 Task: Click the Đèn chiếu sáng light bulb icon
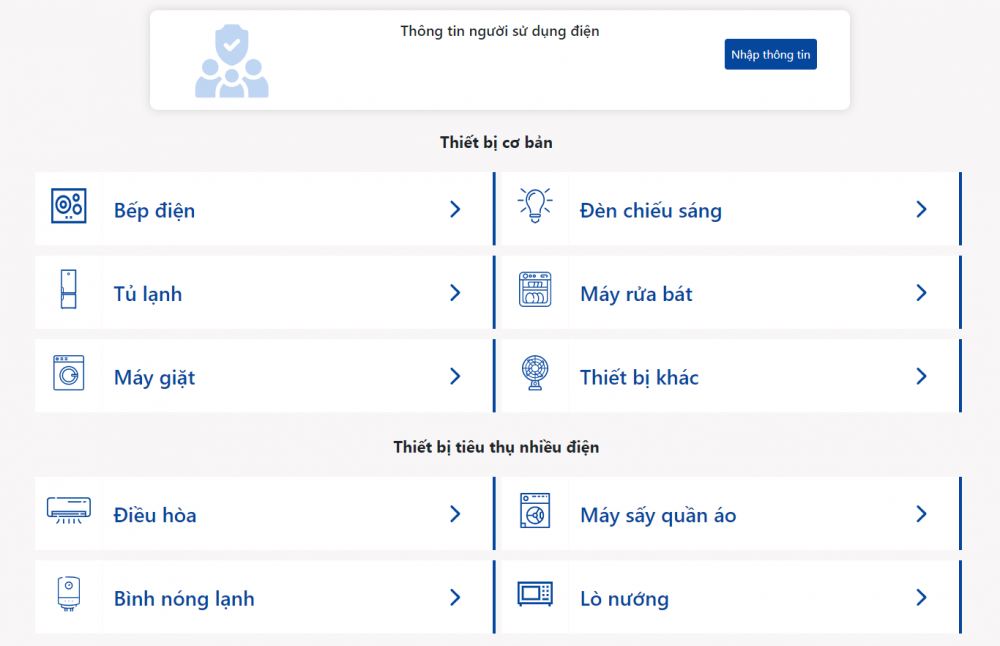[534, 205]
